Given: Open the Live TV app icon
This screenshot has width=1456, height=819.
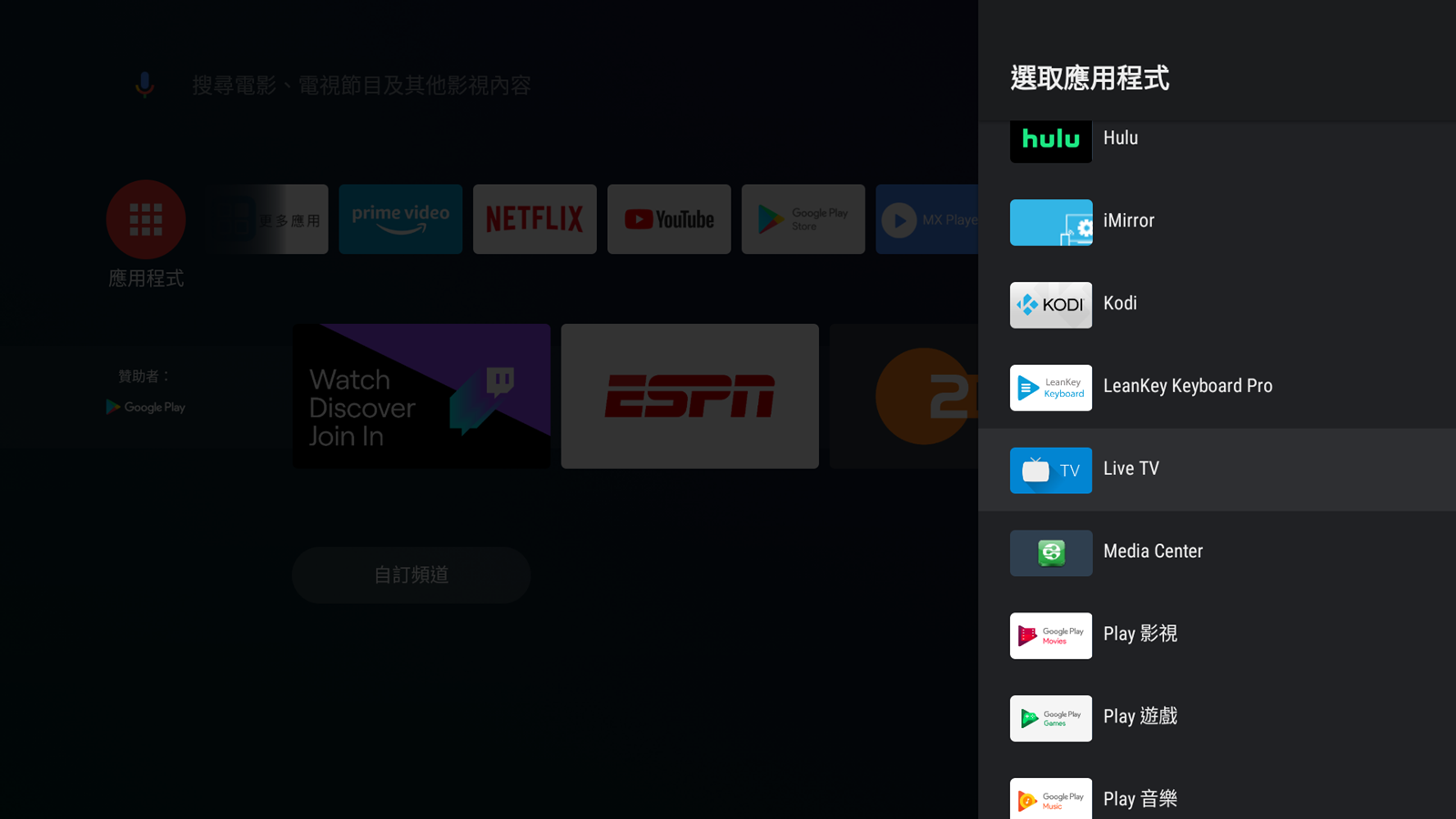Looking at the screenshot, I should pos(1050,470).
